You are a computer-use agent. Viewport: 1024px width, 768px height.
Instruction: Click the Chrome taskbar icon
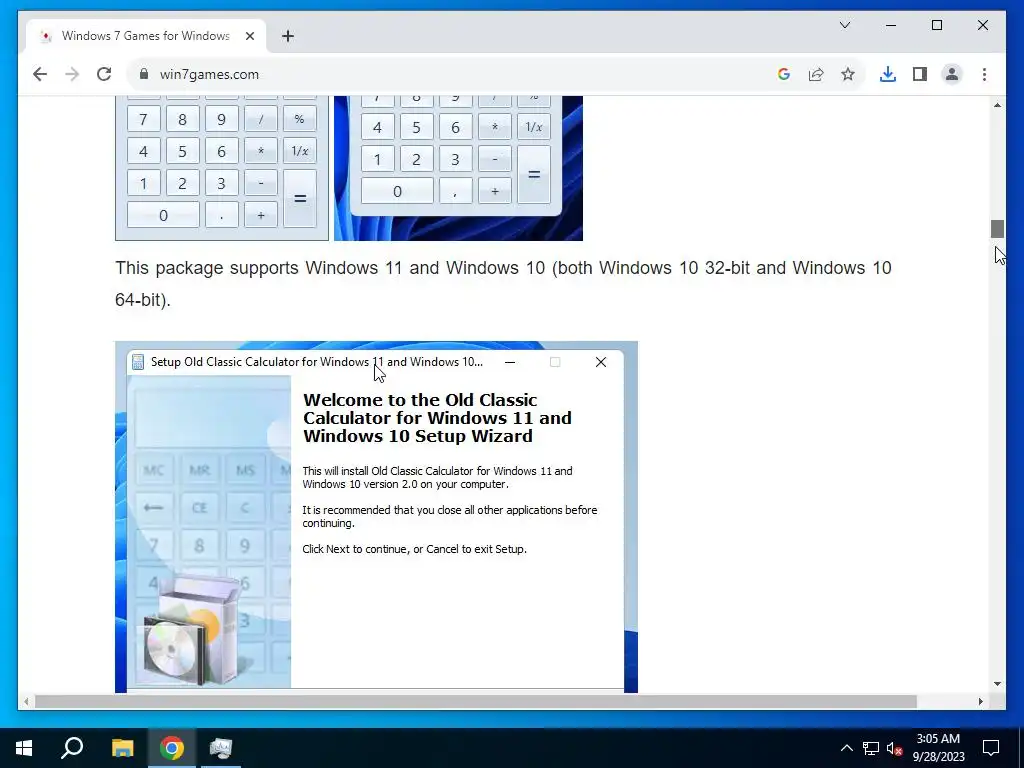(x=172, y=748)
